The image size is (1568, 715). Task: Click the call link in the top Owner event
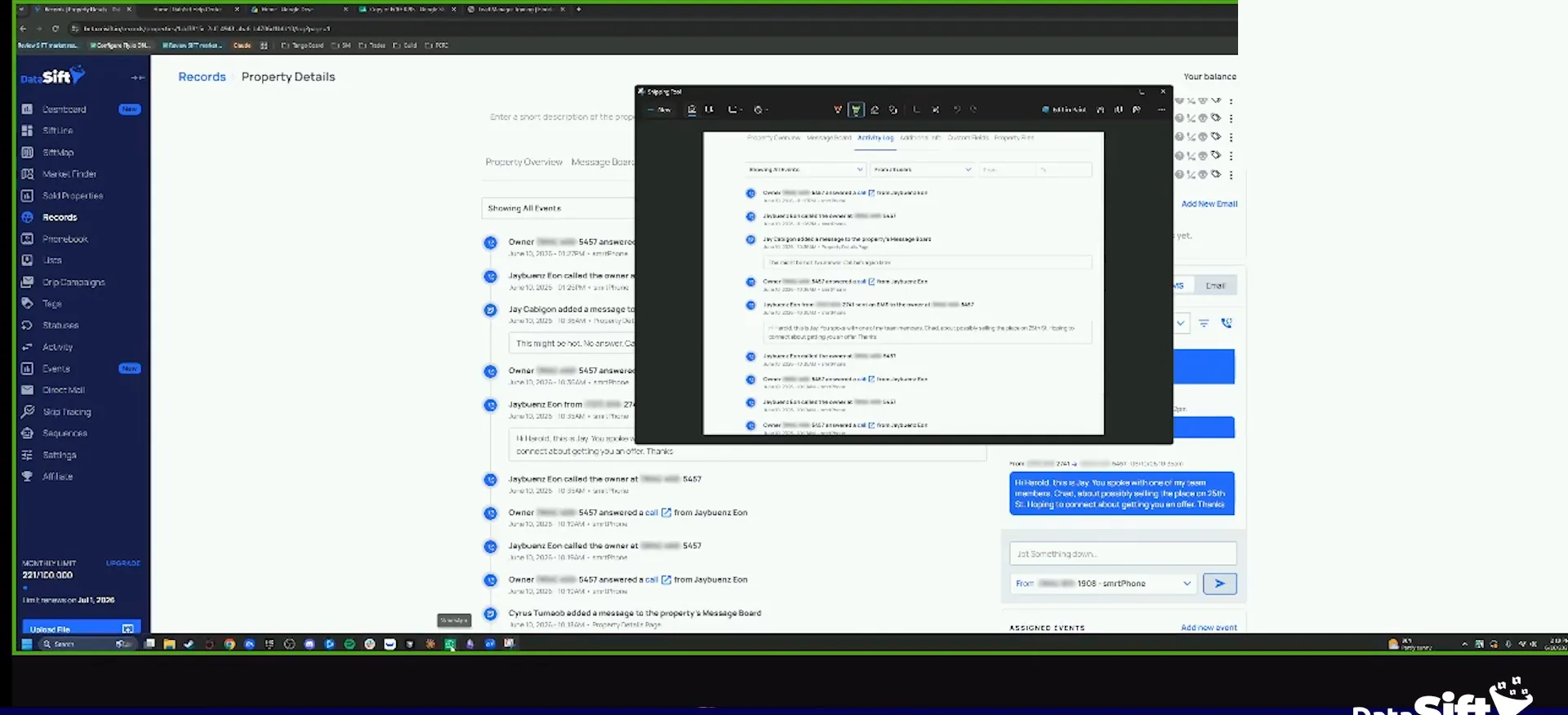861,193
